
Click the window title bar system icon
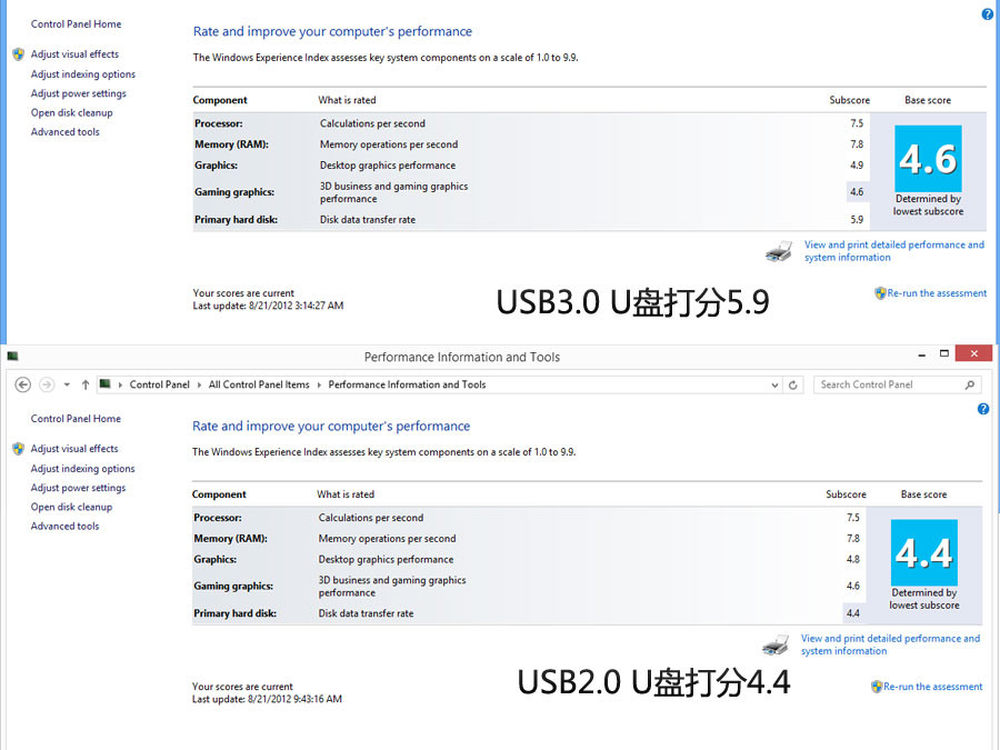pos(13,356)
